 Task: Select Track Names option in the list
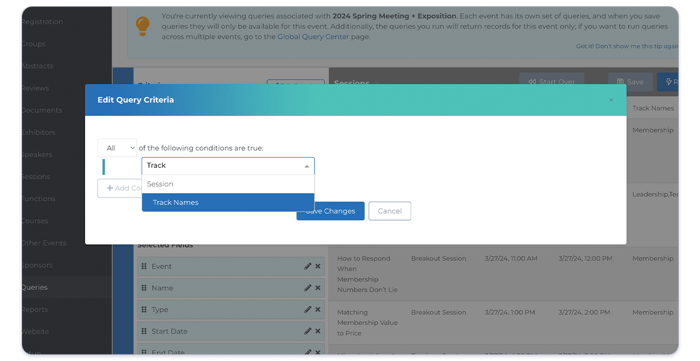(x=228, y=202)
